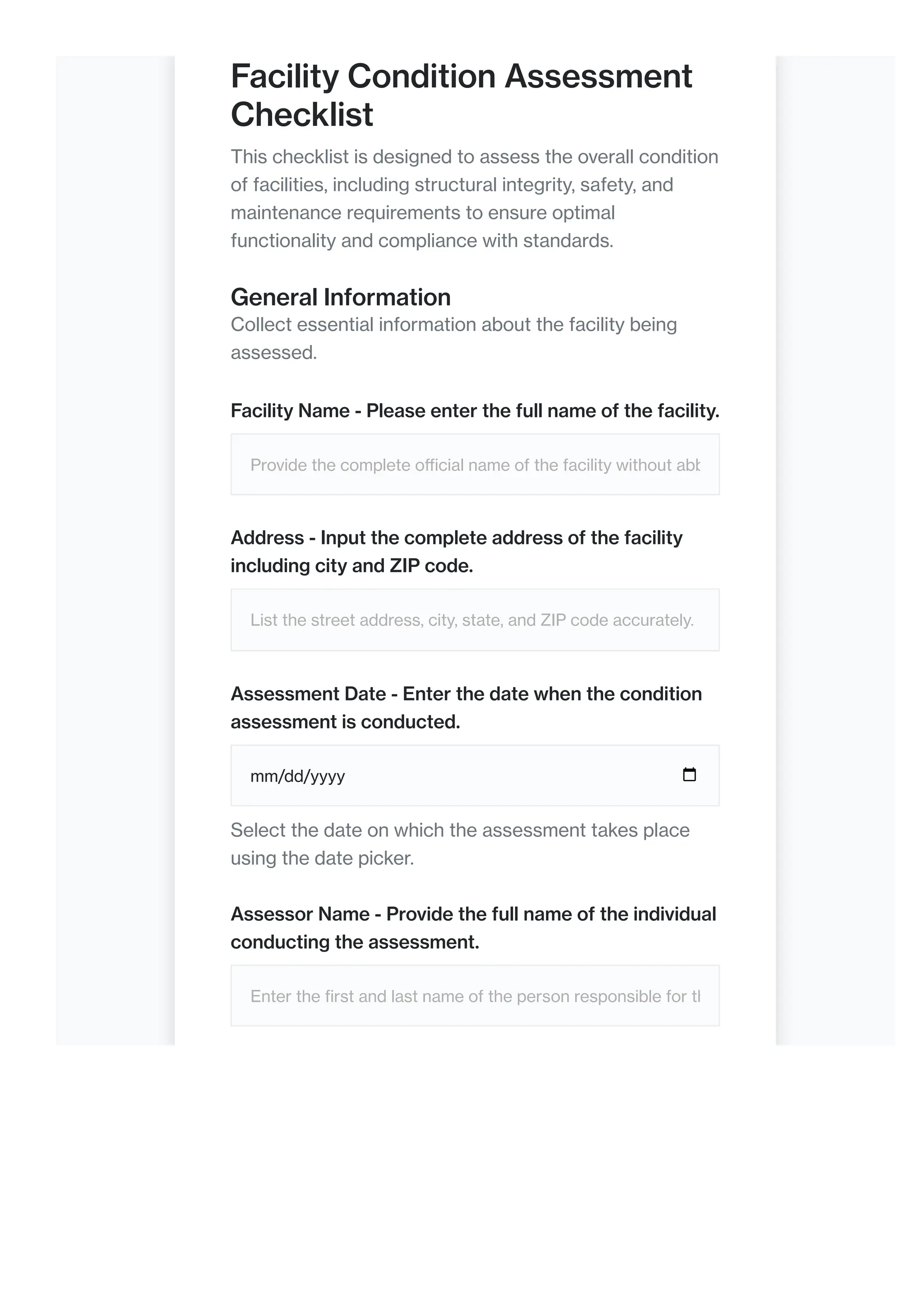Select the Assessment Date input box
Image resolution: width=924 pixels, height=1308 pixels.
pos(475,775)
